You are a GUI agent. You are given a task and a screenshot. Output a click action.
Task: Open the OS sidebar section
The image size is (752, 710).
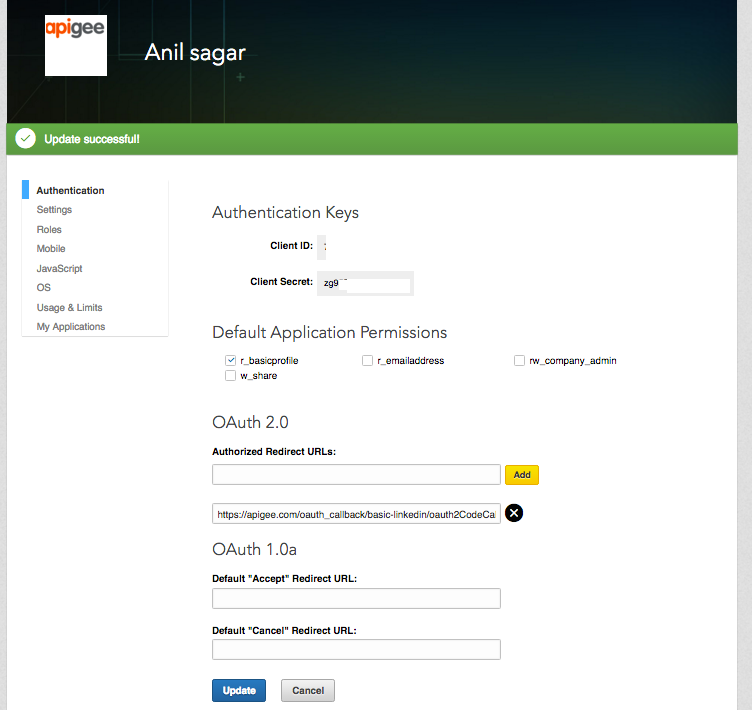tap(44, 287)
